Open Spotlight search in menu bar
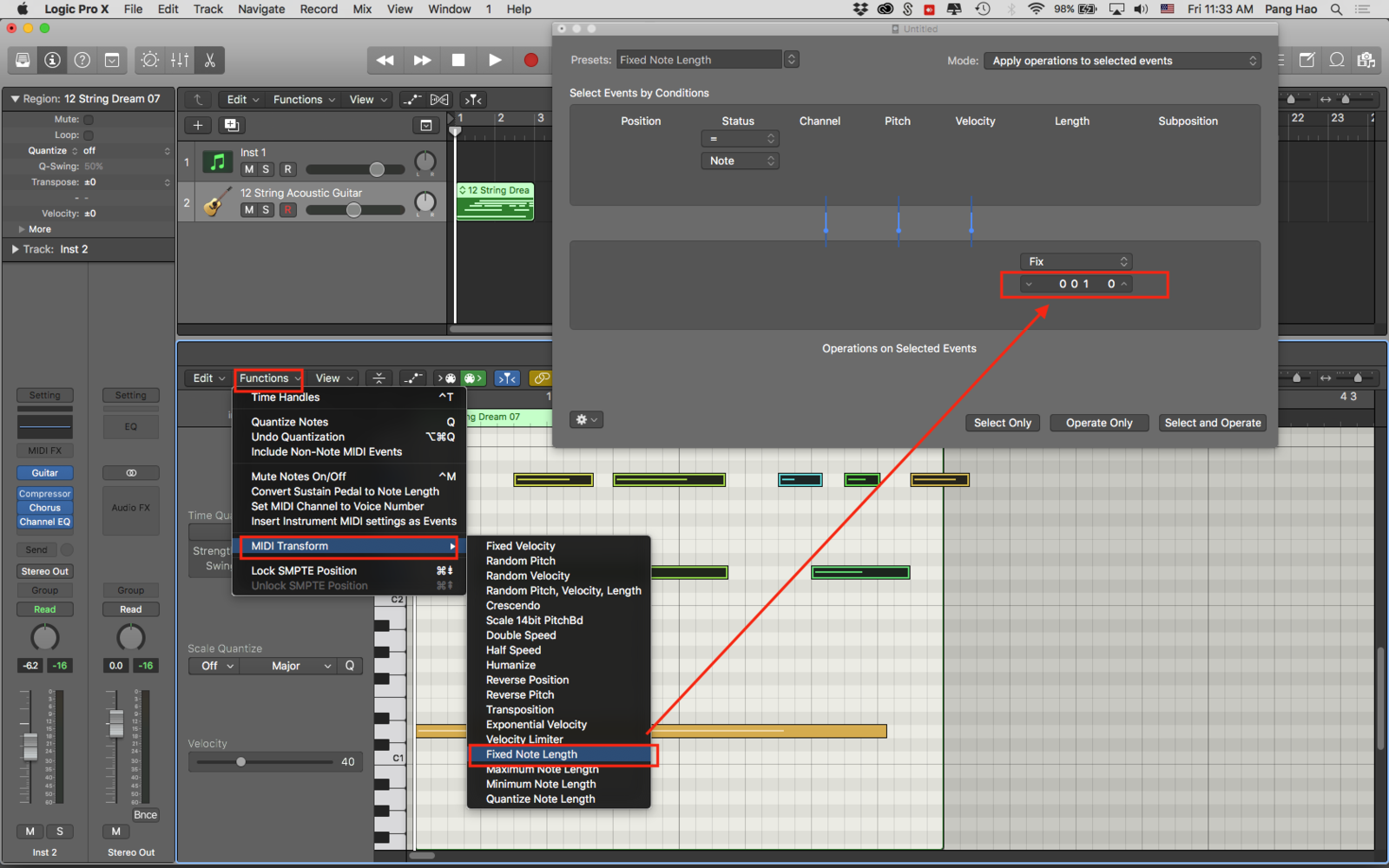Image resolution: width=1389 pixels, height=868 pixels. (1337, 10)
